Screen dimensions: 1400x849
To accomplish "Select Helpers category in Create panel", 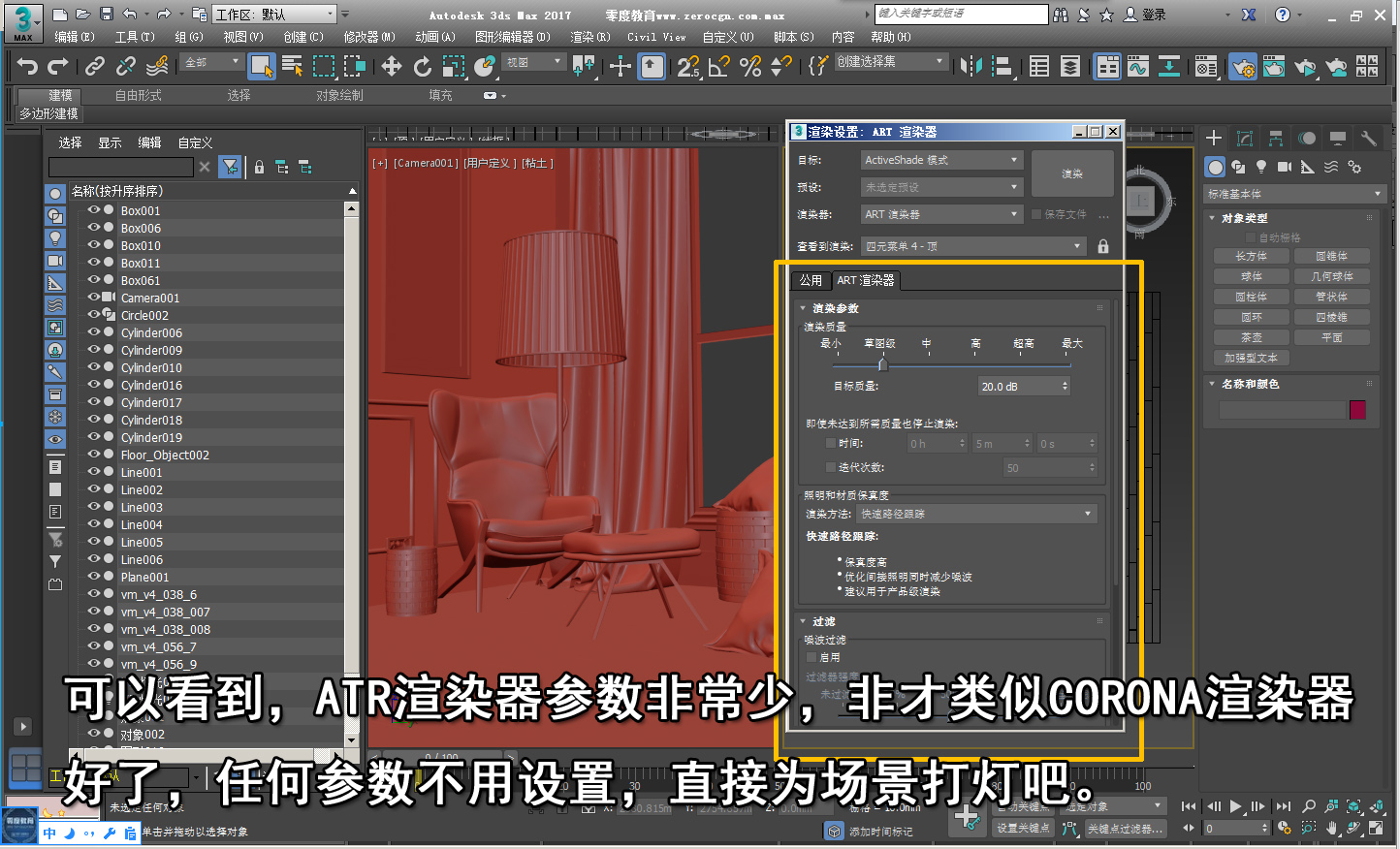I will (x=1308, y=167).
